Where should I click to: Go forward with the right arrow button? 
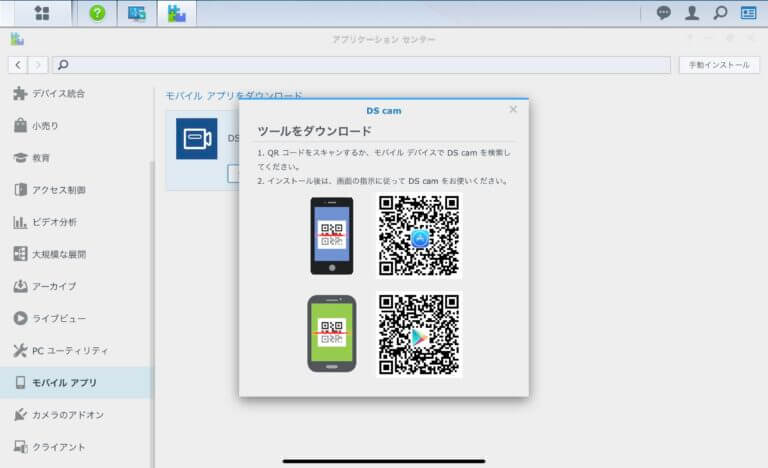[x=38, y=65]
